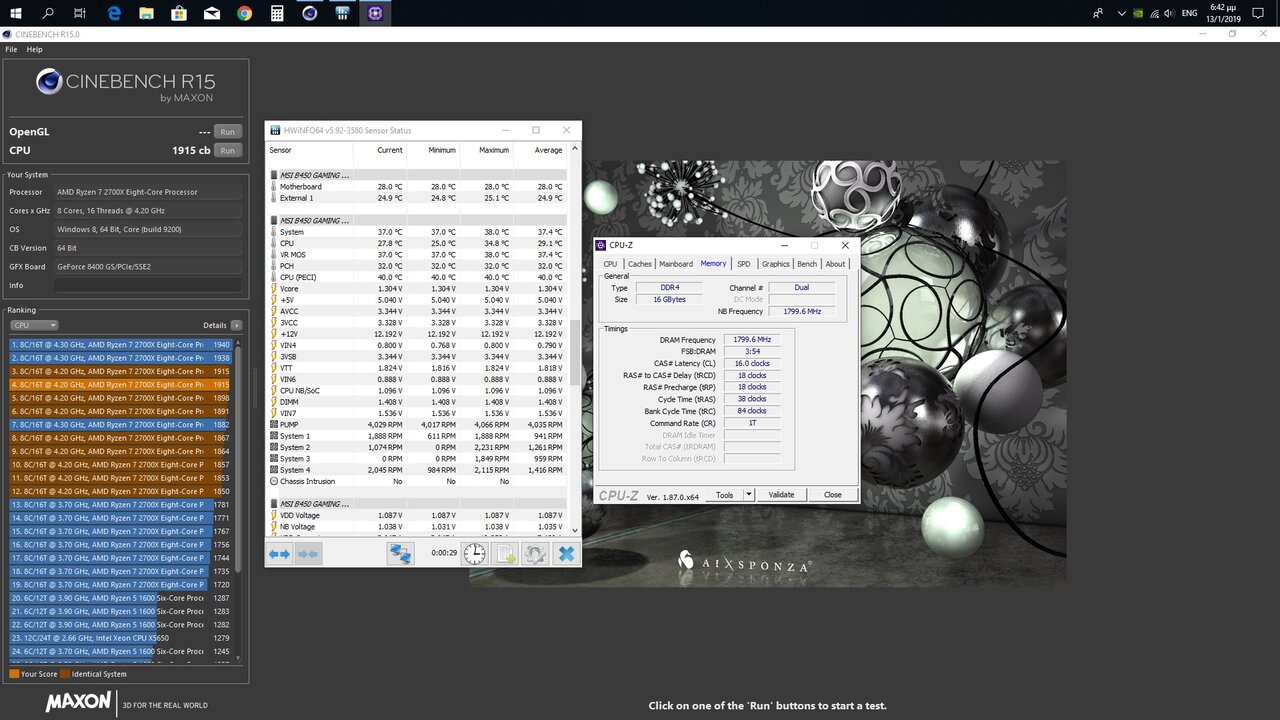Open Windows Start menu
1280x720 pixels.
coord(16,13)
